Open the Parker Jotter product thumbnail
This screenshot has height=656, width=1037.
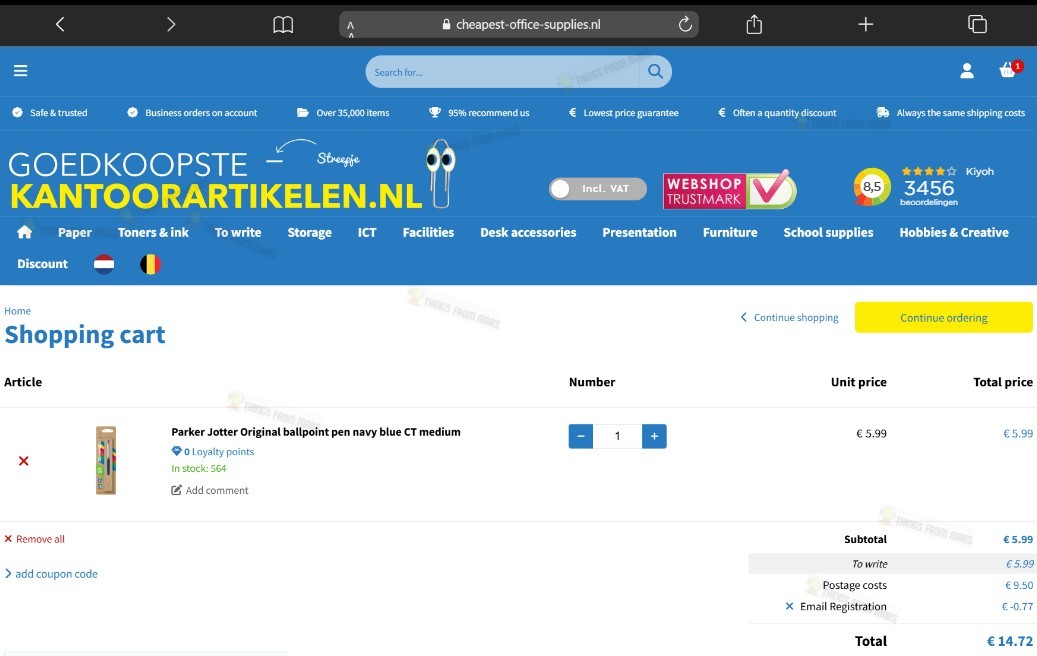click(x=106, y=460)
